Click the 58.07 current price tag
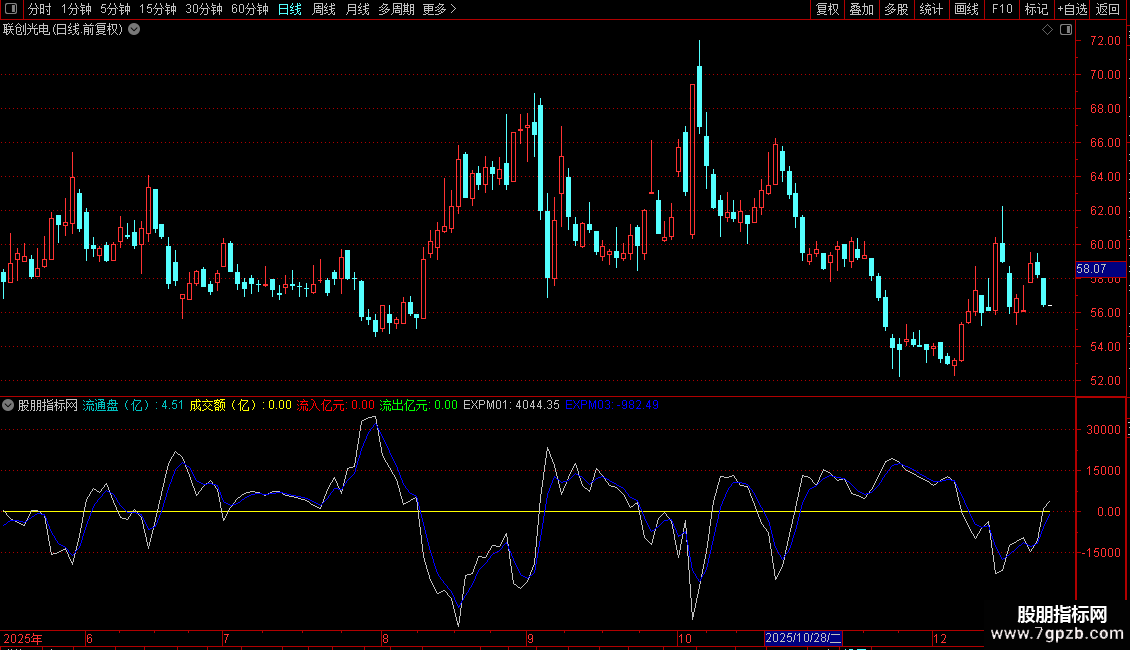This screenshot has height=650, width=1130. 1100,269
